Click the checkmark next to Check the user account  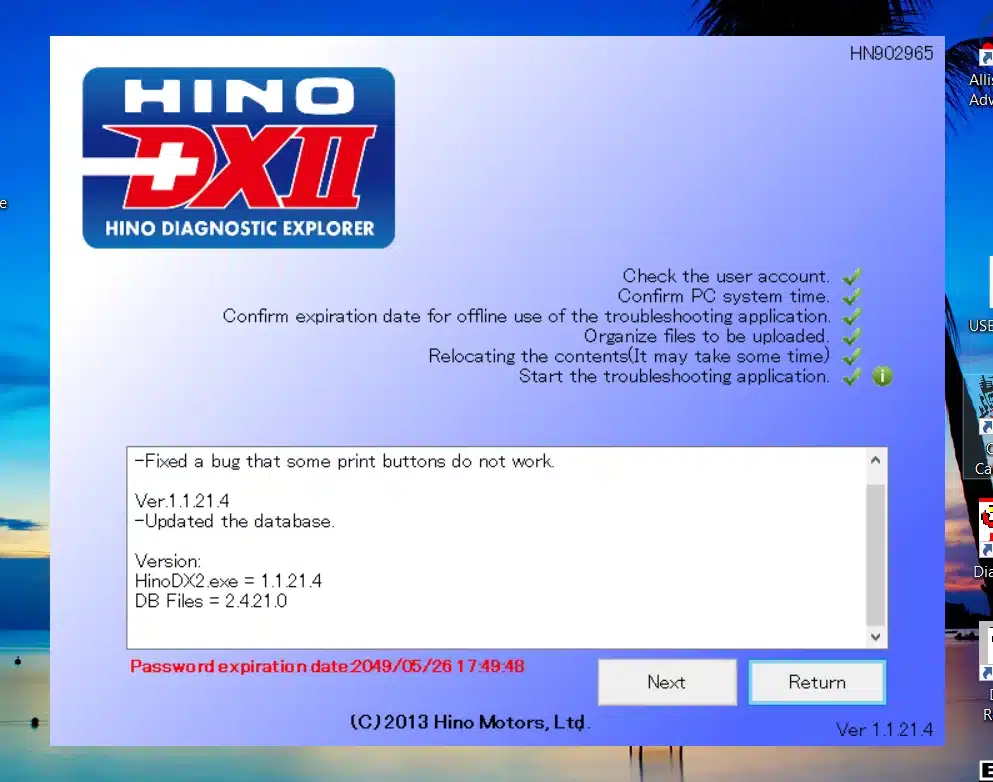(851, 276)
